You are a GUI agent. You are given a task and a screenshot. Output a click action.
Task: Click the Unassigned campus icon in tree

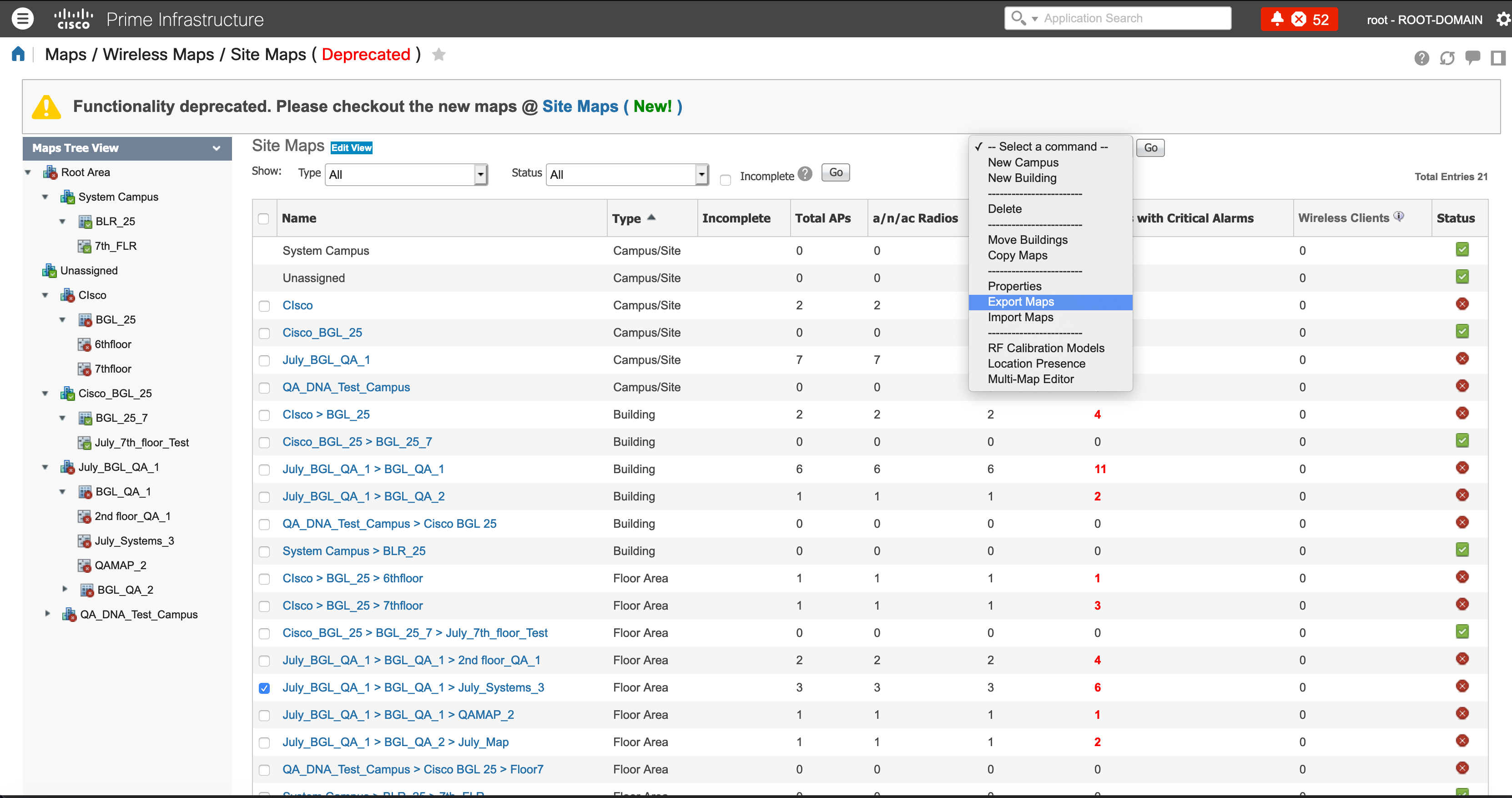[49, 271]
